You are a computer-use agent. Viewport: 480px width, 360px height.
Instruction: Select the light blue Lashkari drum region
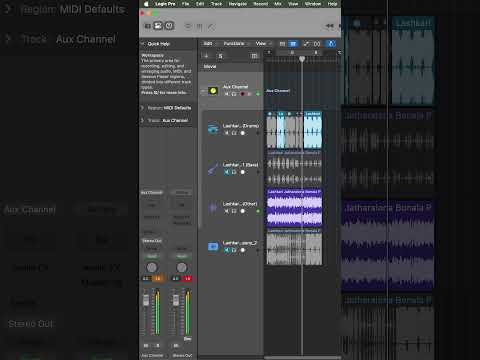tap(313, 130)
